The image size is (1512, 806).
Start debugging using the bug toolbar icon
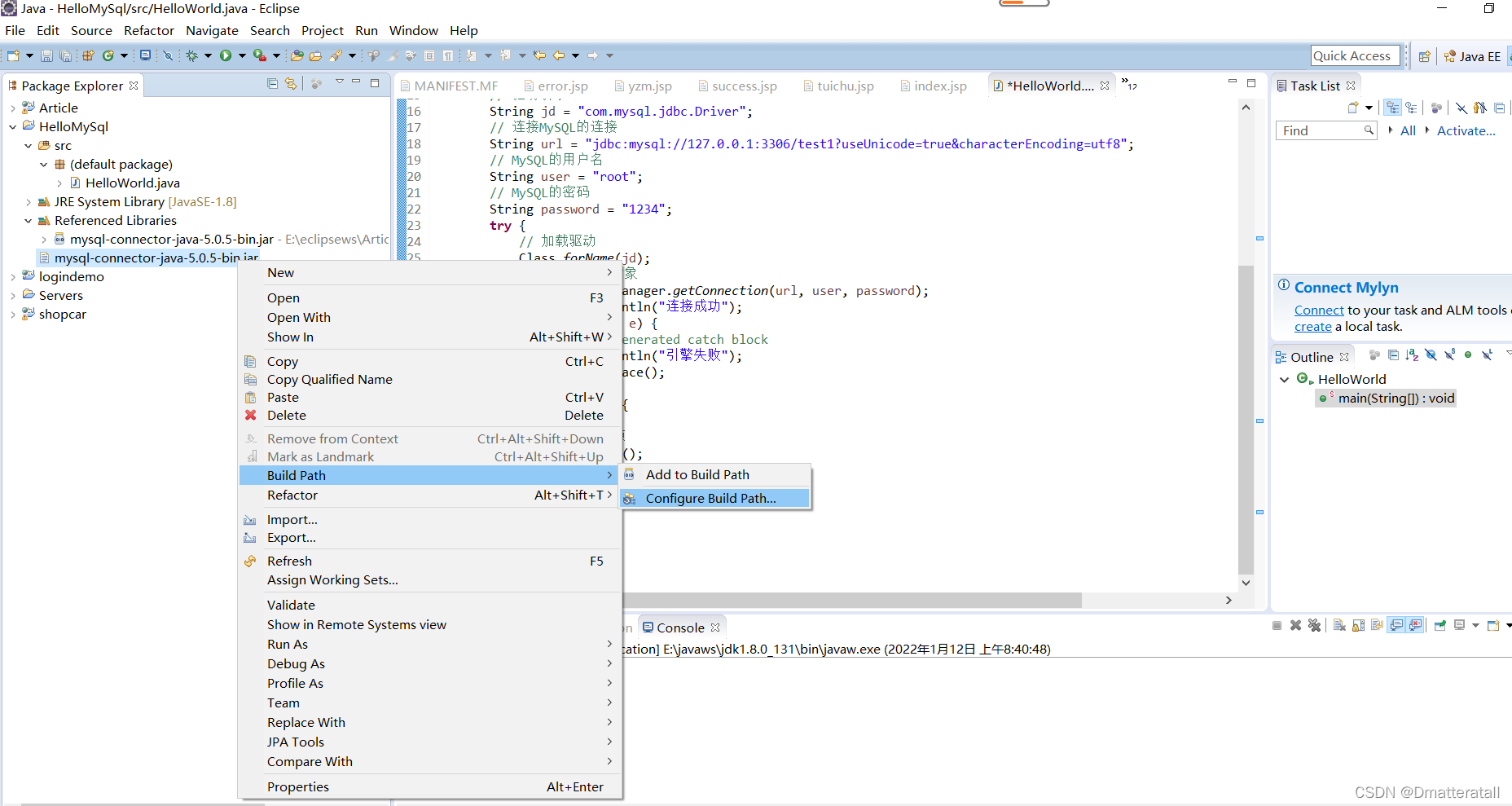[192, 55]
